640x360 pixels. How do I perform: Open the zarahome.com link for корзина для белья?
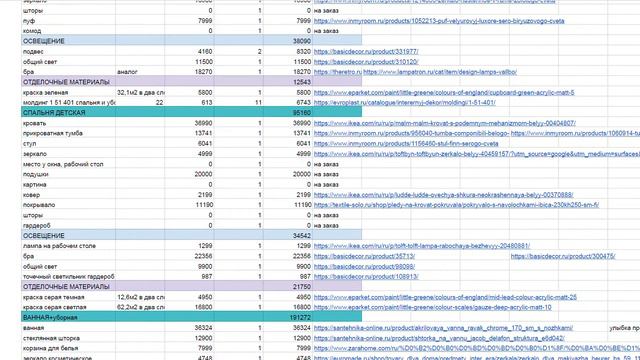click(477, 348)
